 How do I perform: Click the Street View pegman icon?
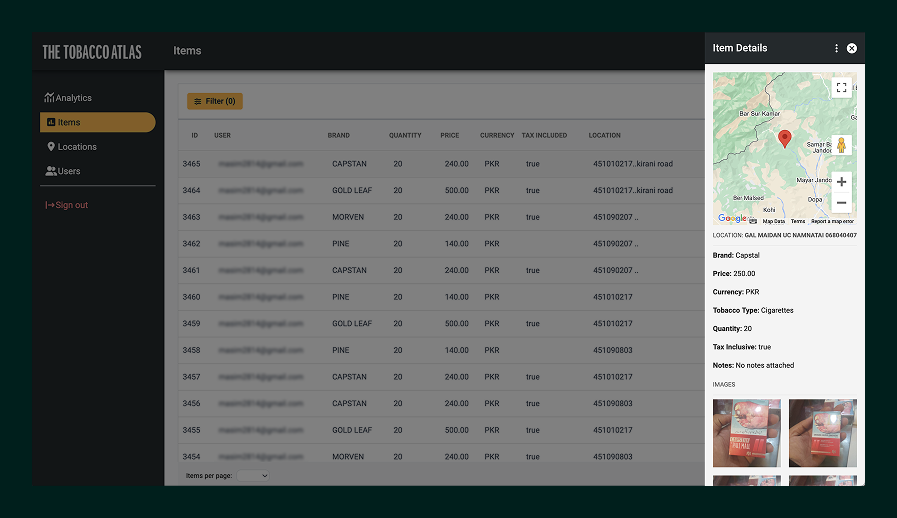842,145
